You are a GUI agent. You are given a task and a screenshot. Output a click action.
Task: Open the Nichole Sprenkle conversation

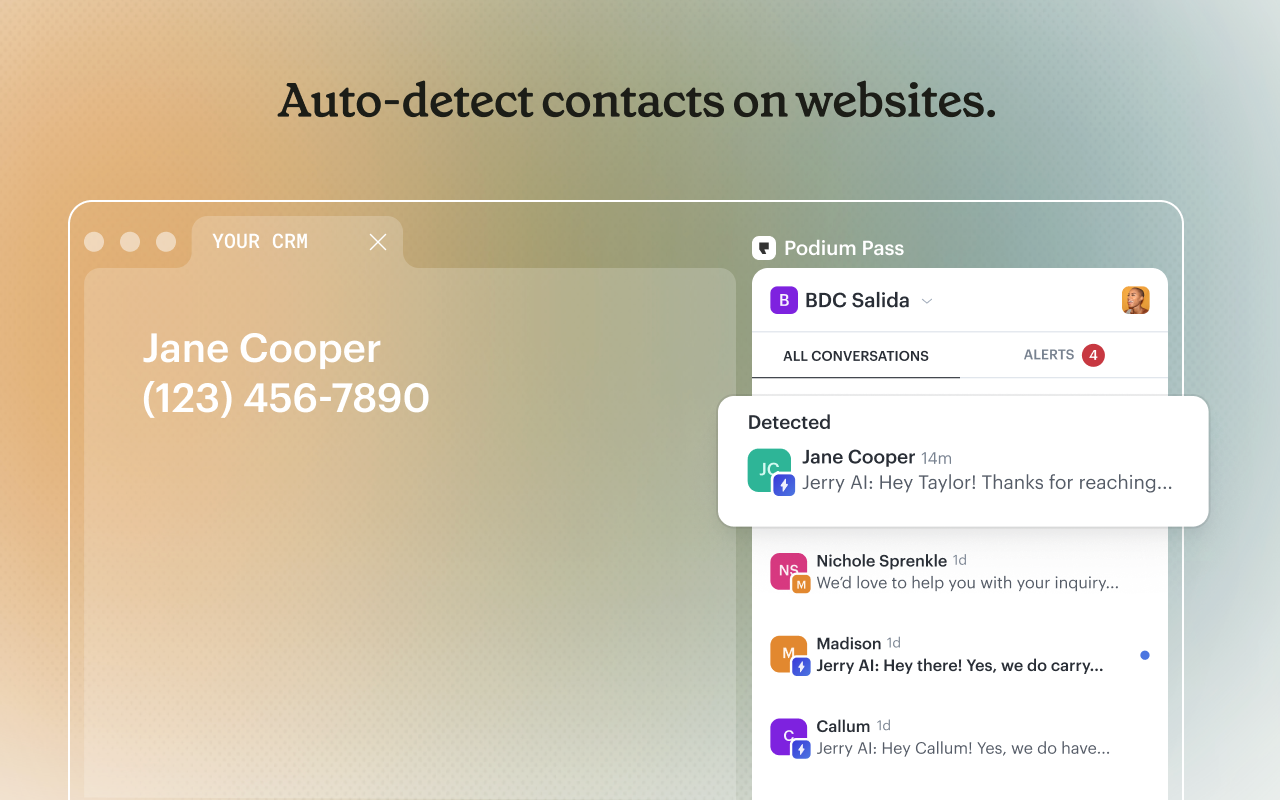coord(960,571)
